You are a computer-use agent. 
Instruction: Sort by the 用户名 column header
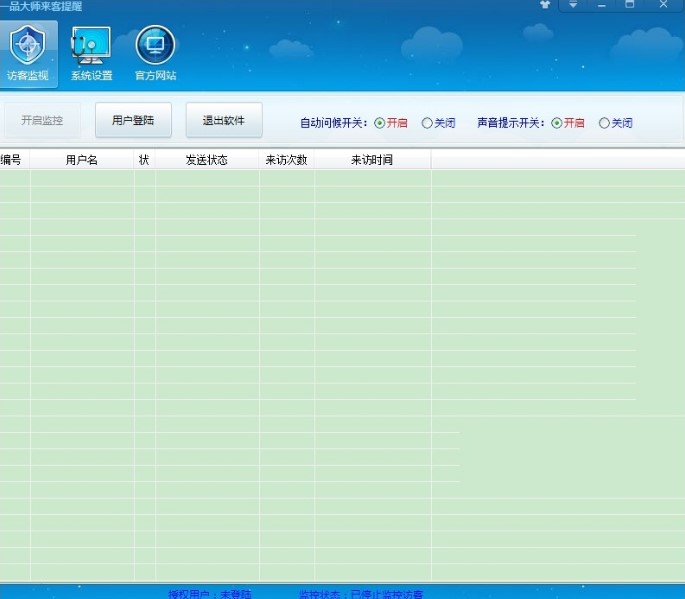click(x=82, y=160)
